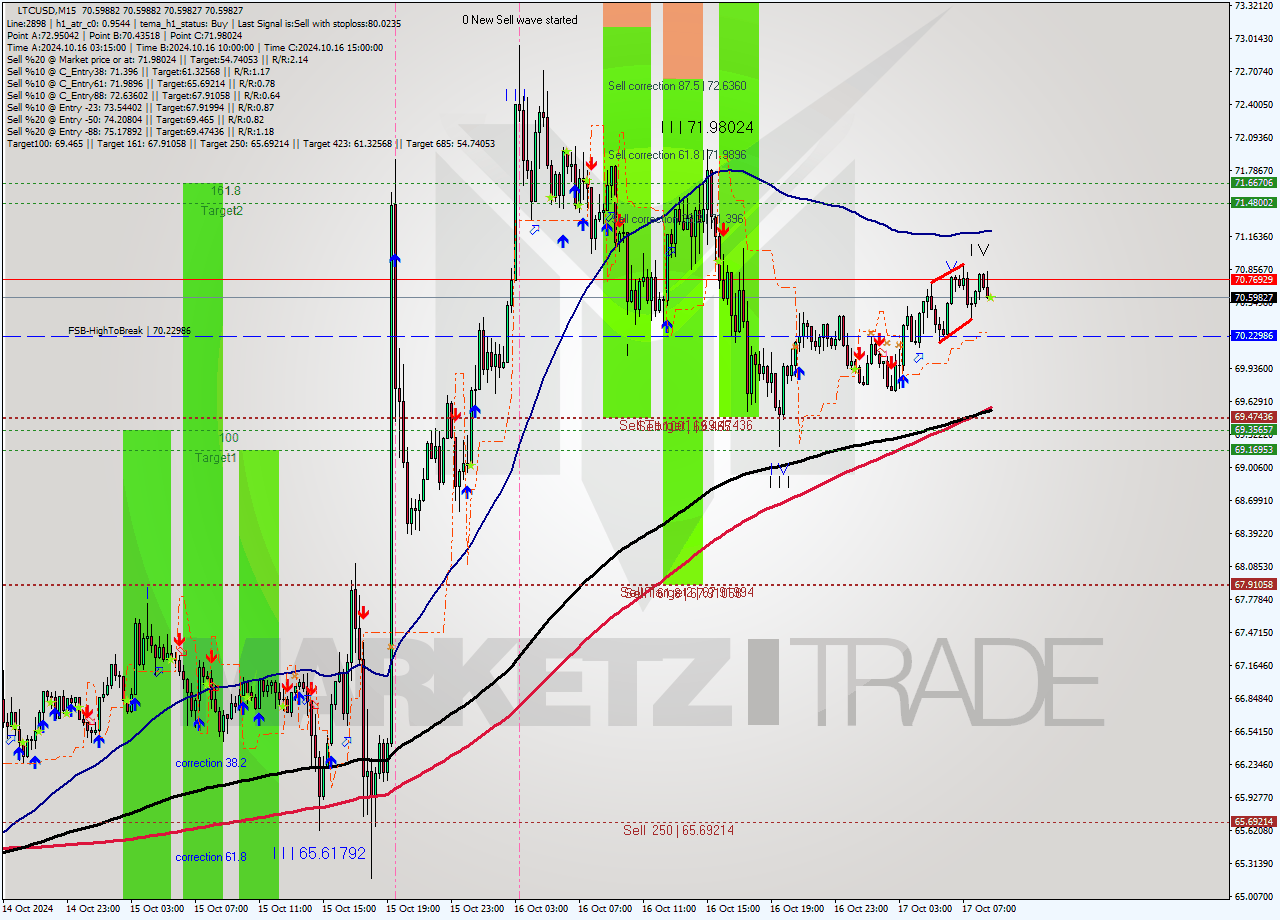This screenshot has height=920, width=1280.
Task: Click the red 65.69214 price tag
Action: 1254,822
